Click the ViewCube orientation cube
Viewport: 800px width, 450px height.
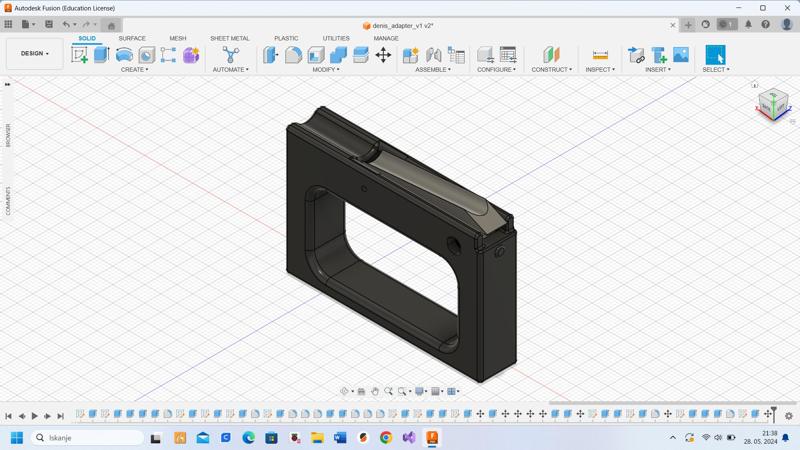click(772, 102)
